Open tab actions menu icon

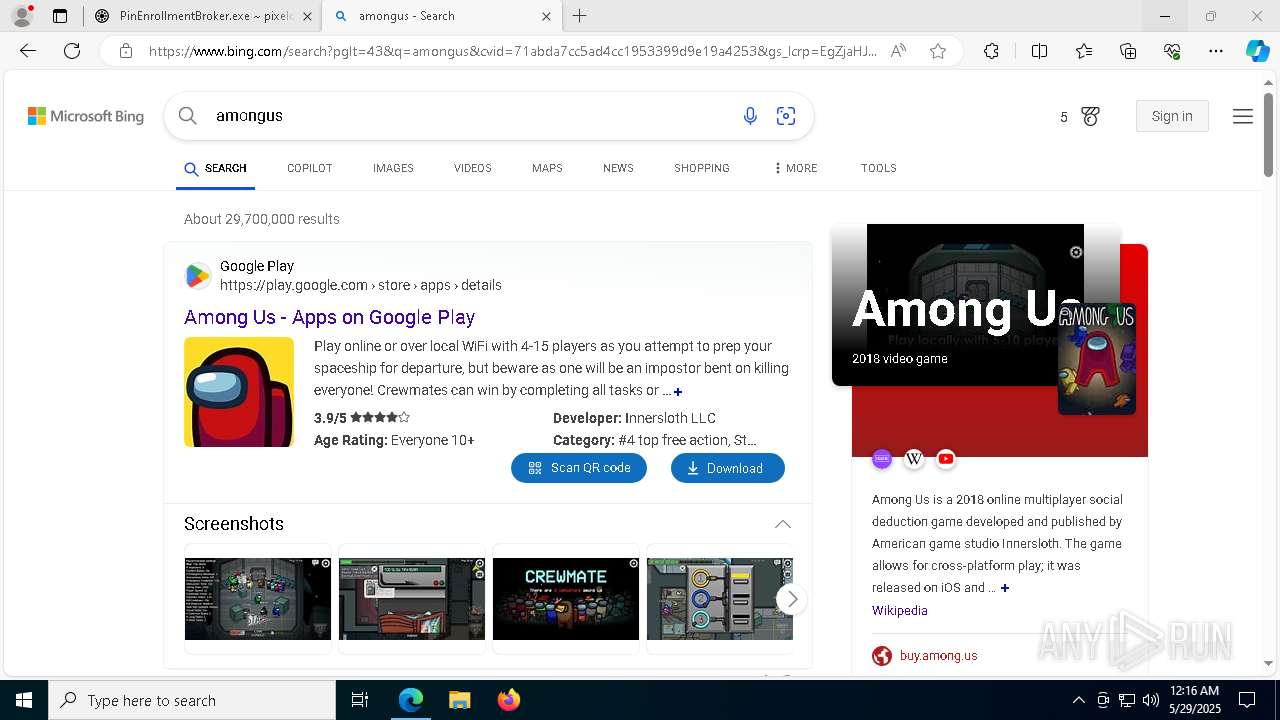click(x=60, y=16)
